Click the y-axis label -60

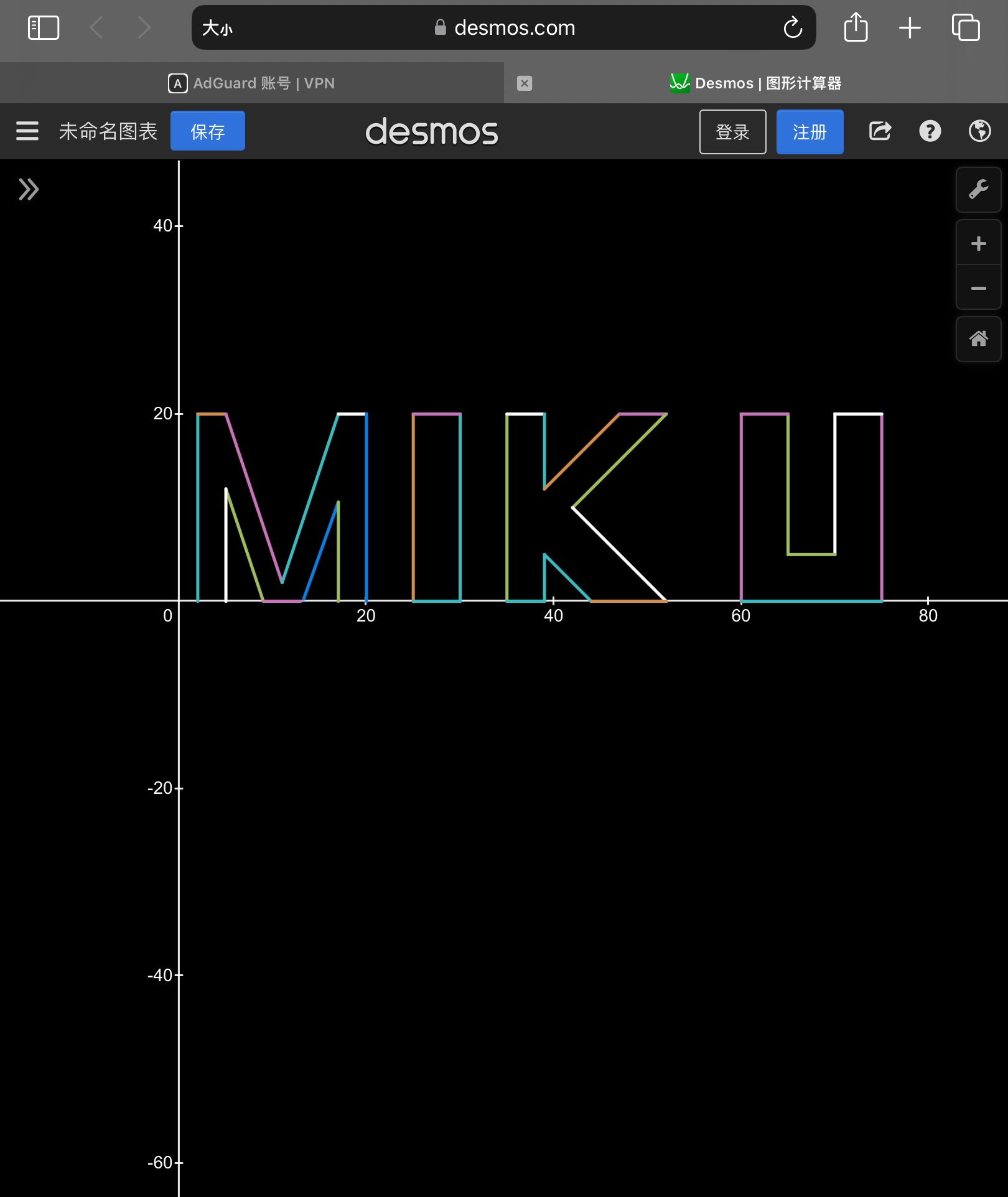pyautogui.click(x=160, y=1162)
